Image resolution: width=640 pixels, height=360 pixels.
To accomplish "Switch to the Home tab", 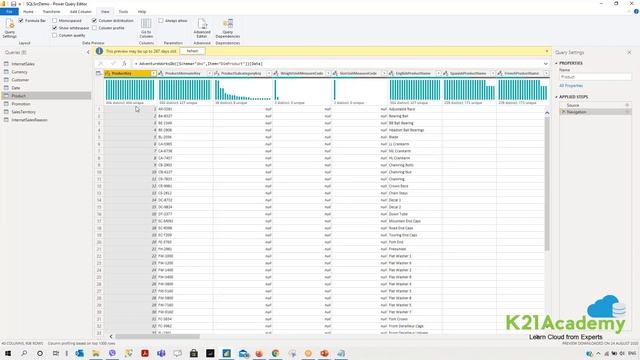I will click(x=28, y=11).
